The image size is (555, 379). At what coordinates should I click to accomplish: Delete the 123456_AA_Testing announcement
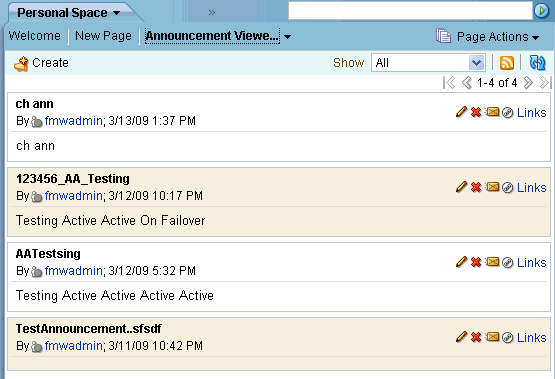click(x=476, y=187)
